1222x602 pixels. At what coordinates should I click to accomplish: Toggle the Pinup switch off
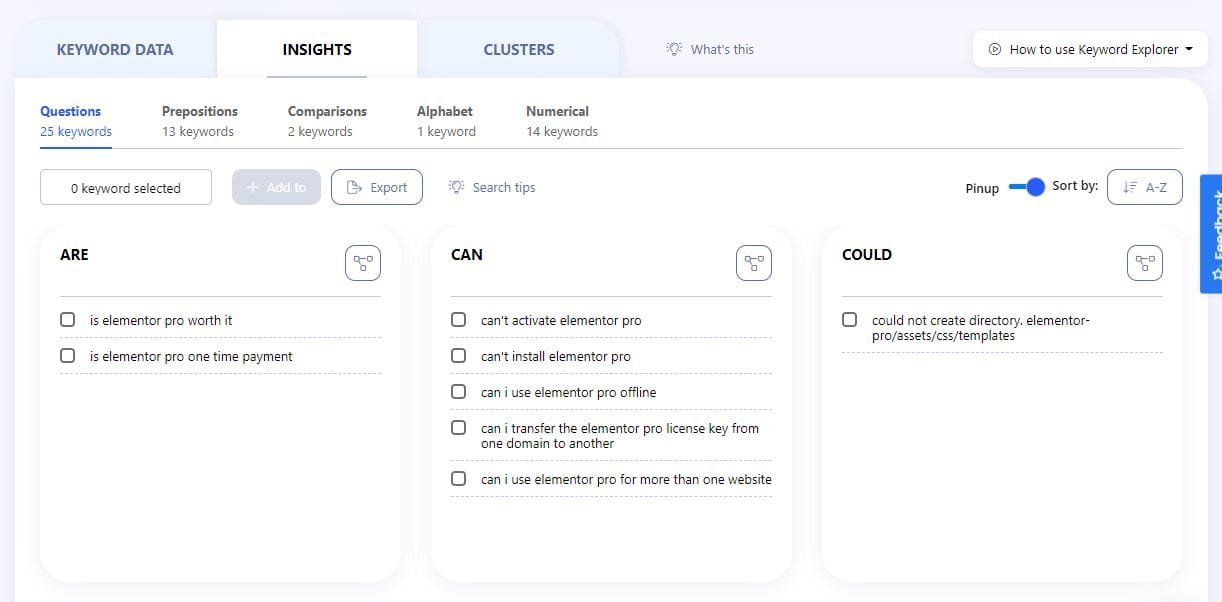pos(1027,187)
